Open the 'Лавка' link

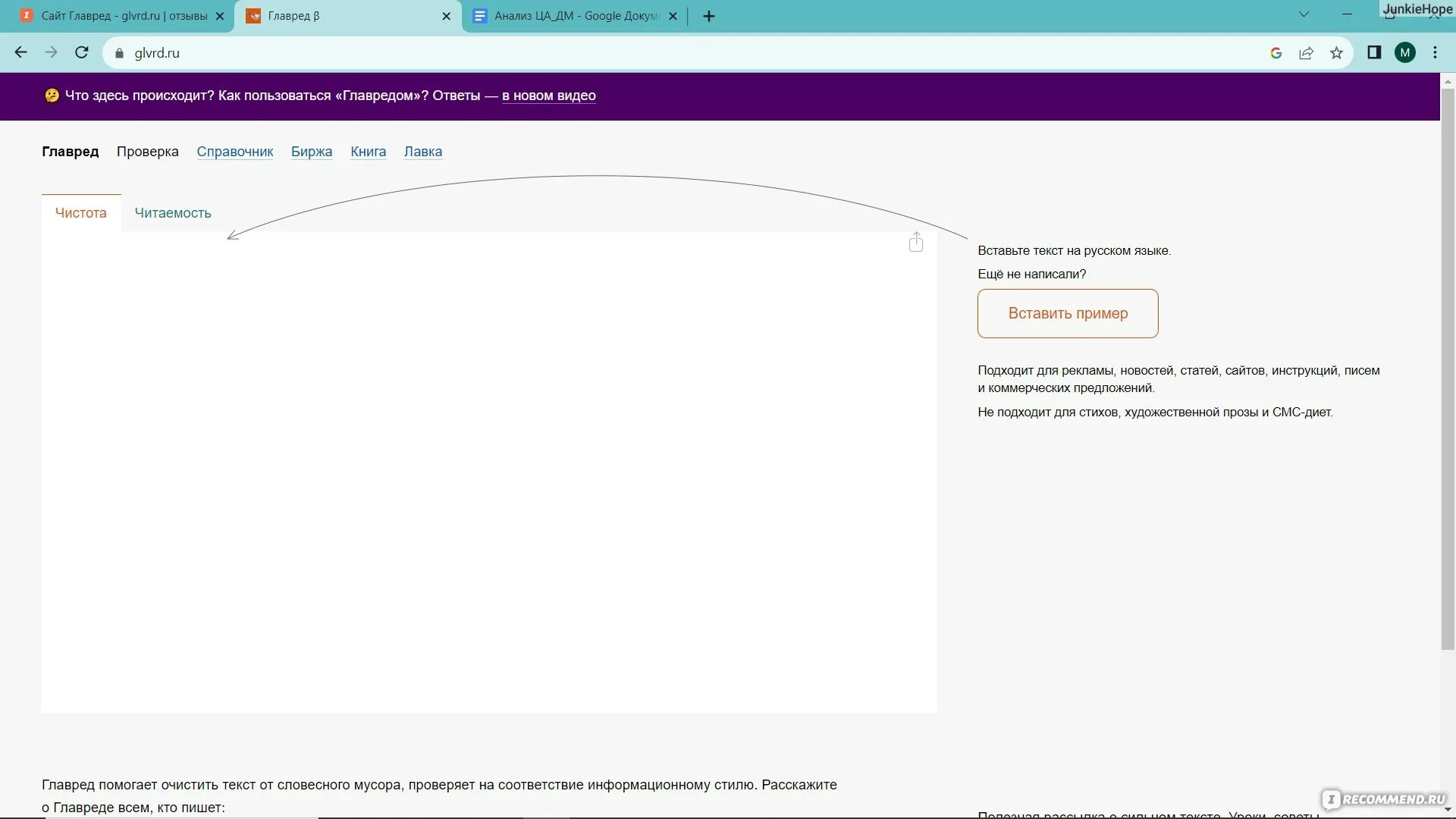click(423, 152)
